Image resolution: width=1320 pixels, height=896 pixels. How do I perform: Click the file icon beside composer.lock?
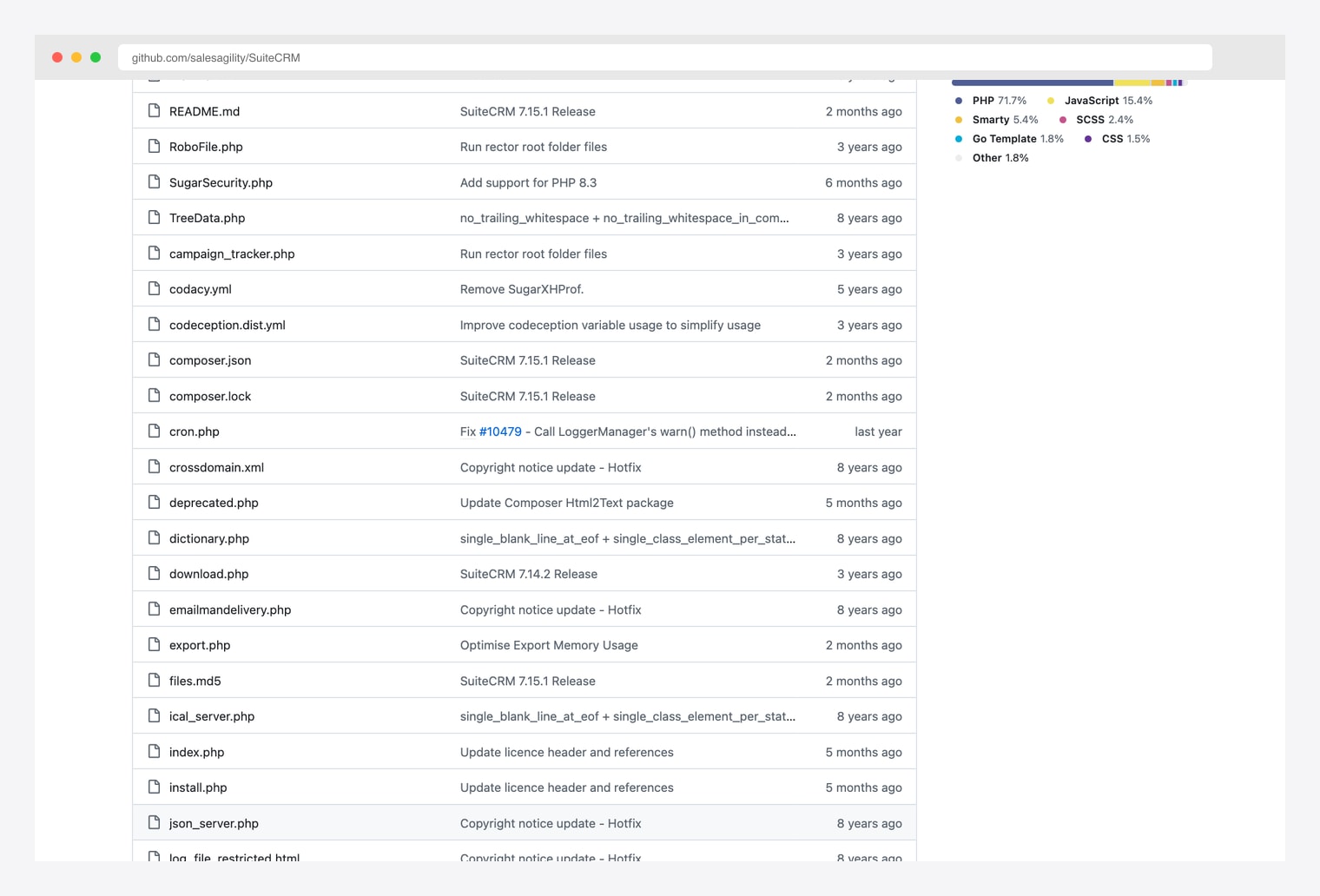coord(154,395)
